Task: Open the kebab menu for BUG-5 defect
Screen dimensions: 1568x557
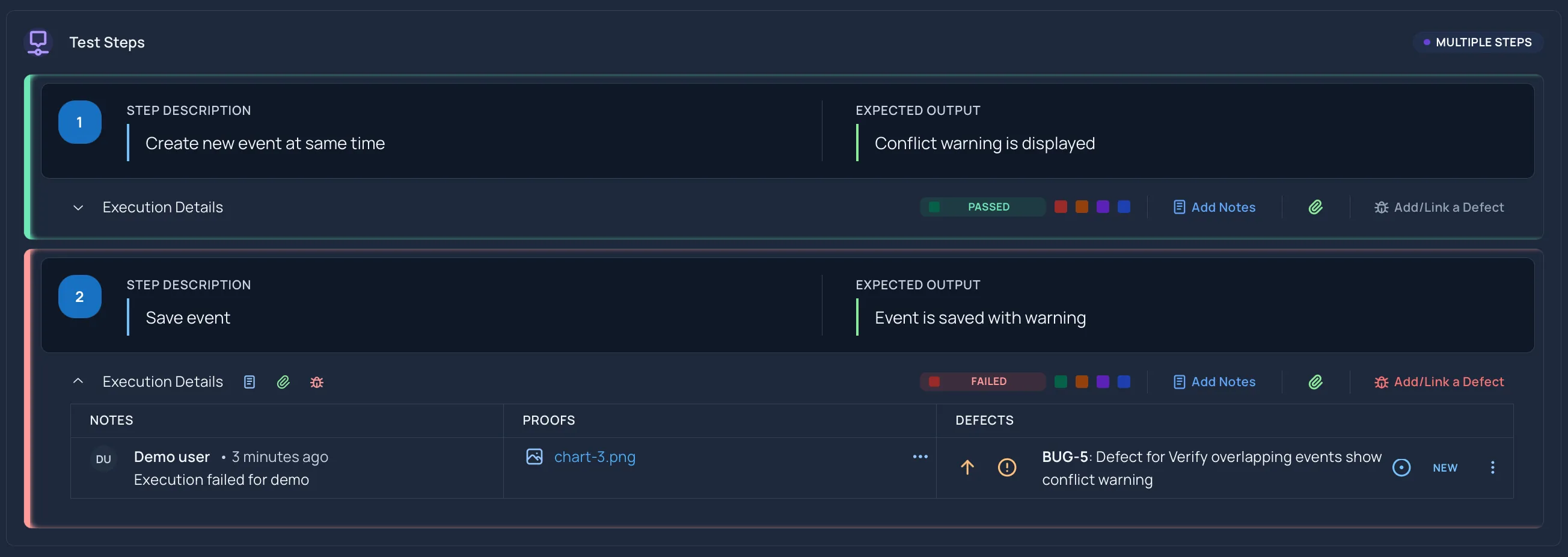Action: pos(1492,467)
